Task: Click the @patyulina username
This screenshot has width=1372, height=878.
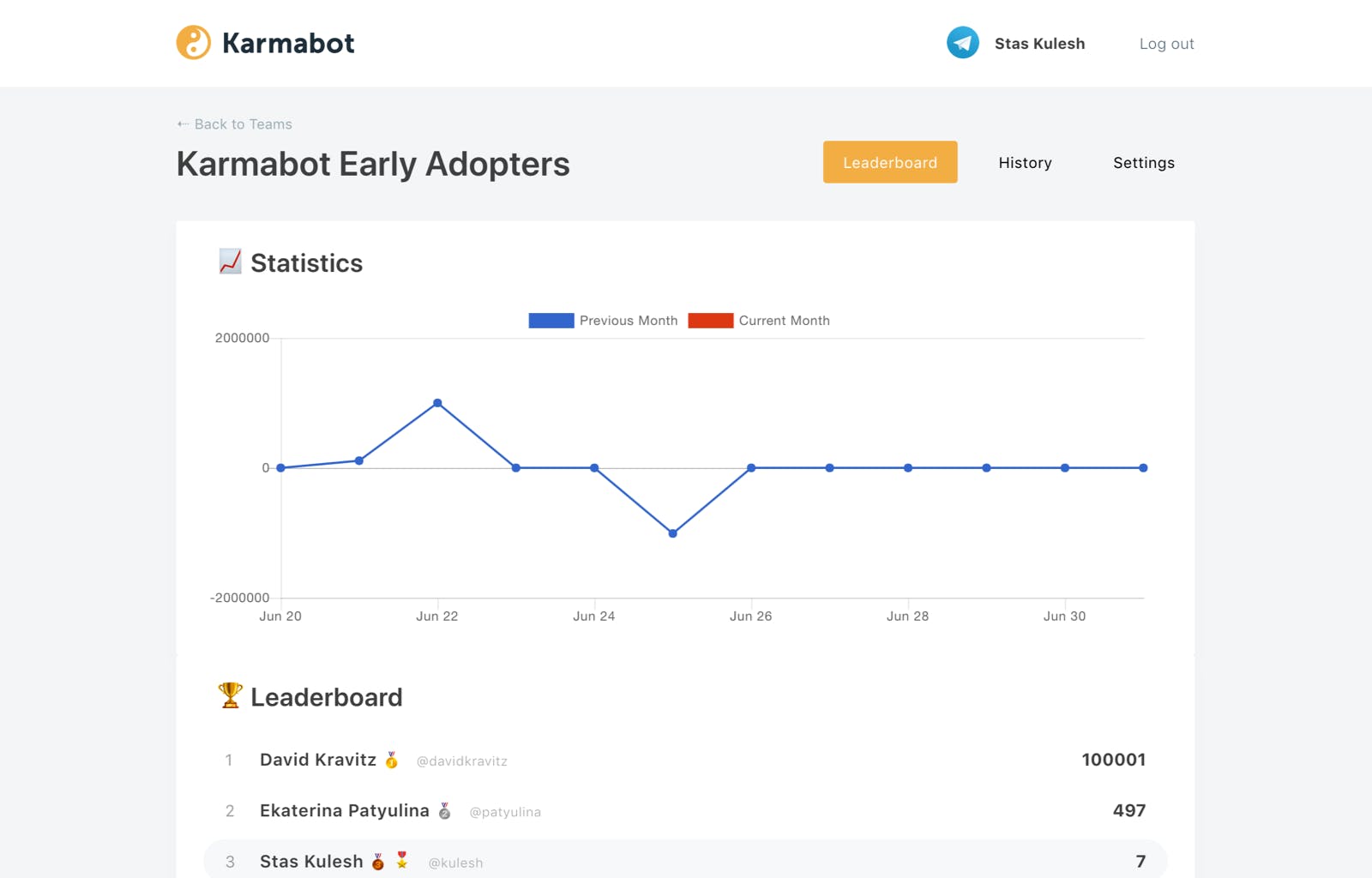Action: click(505, 812)
